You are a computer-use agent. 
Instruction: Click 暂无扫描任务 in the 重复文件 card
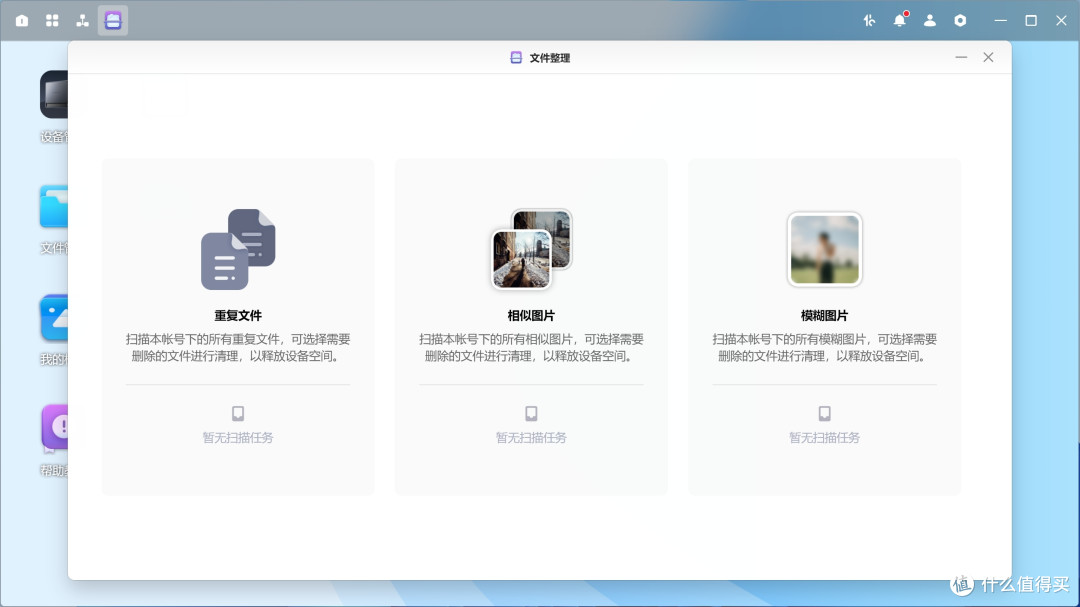(x=238, y=438)
